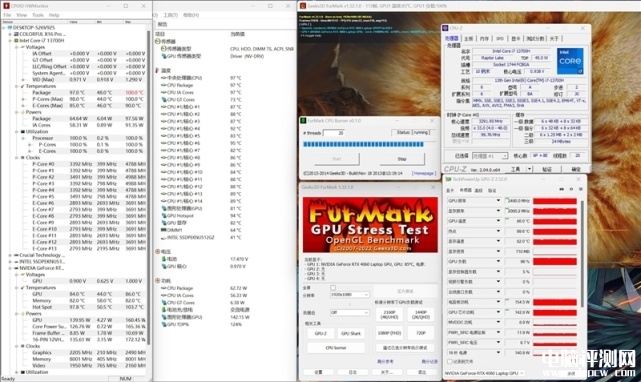Viewport: 641px width, 382px height.
Task: Click the 电压 voltage section icon in the report window
Action: (x=158, y=252)
